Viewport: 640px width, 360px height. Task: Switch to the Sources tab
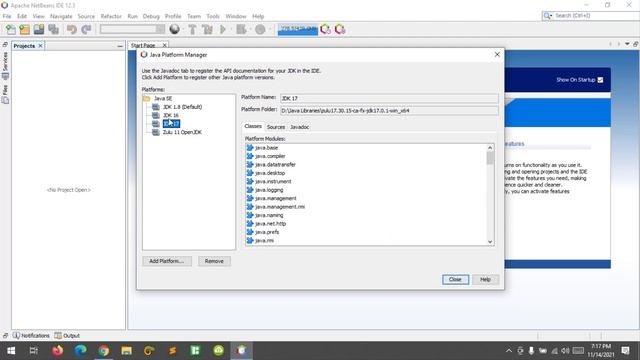(x=276, y=127)
